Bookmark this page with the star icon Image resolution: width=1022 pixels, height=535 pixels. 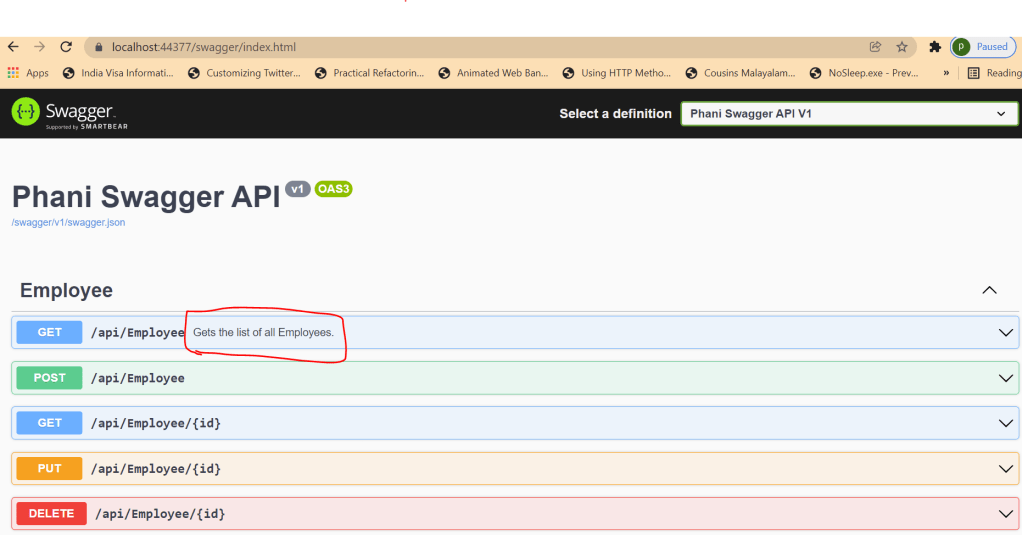(x=901, y=47)
